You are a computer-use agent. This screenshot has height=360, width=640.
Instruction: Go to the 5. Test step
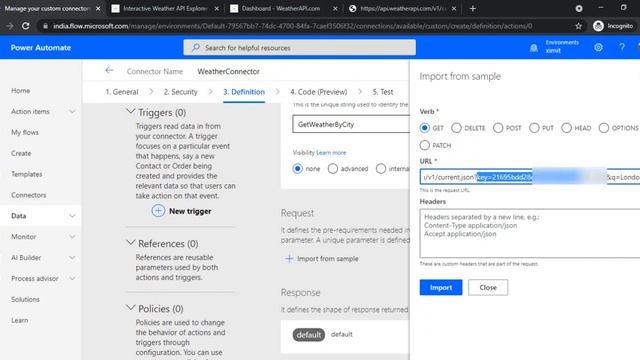(x=382, y=92)
